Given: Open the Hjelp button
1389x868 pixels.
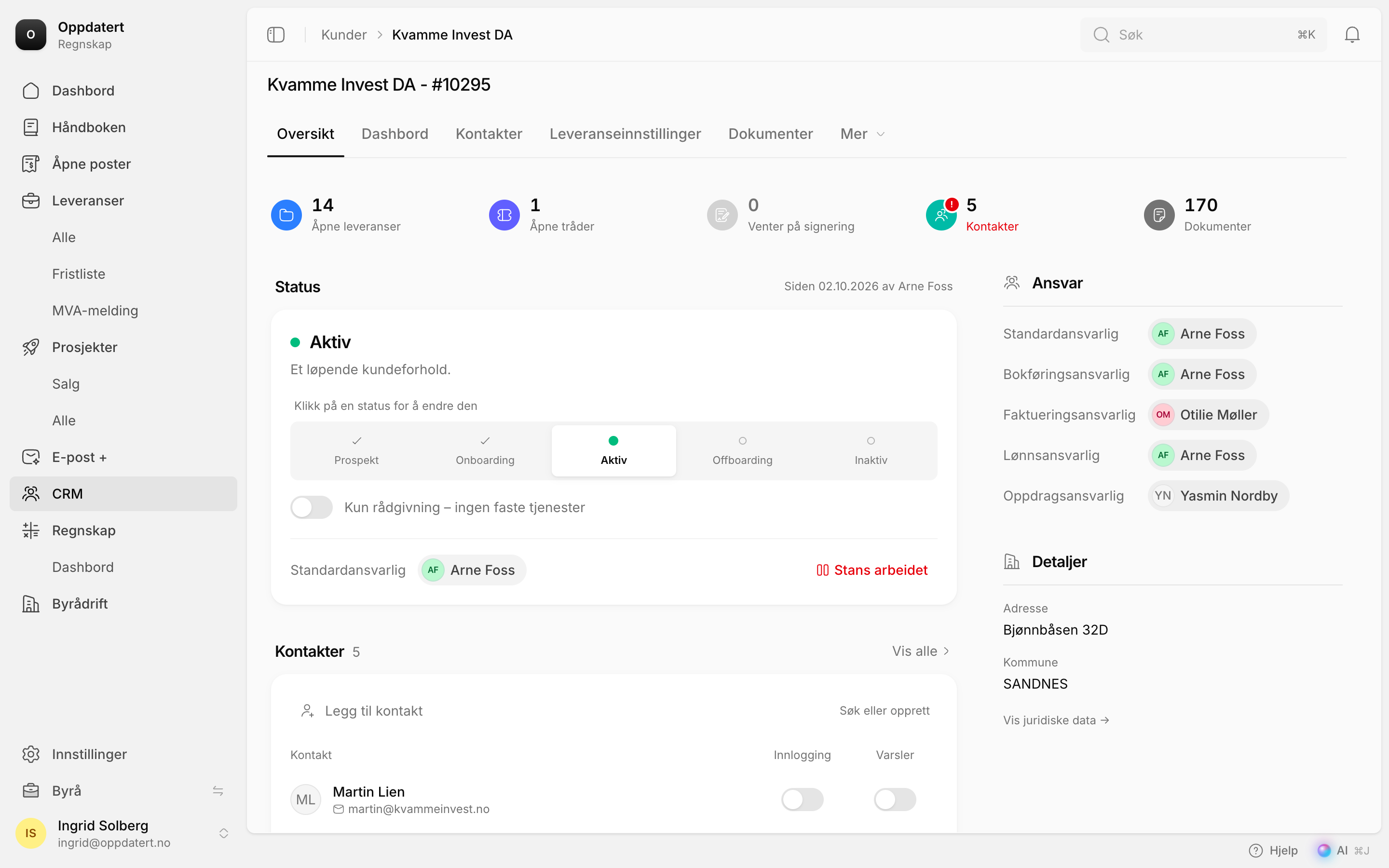Looking at the screenshot, I should point(1273,850).
